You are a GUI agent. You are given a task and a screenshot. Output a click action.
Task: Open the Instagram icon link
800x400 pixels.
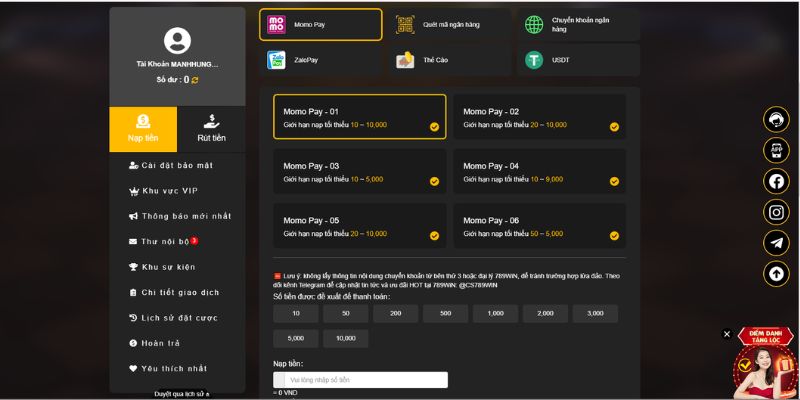(x=776, y=212)
